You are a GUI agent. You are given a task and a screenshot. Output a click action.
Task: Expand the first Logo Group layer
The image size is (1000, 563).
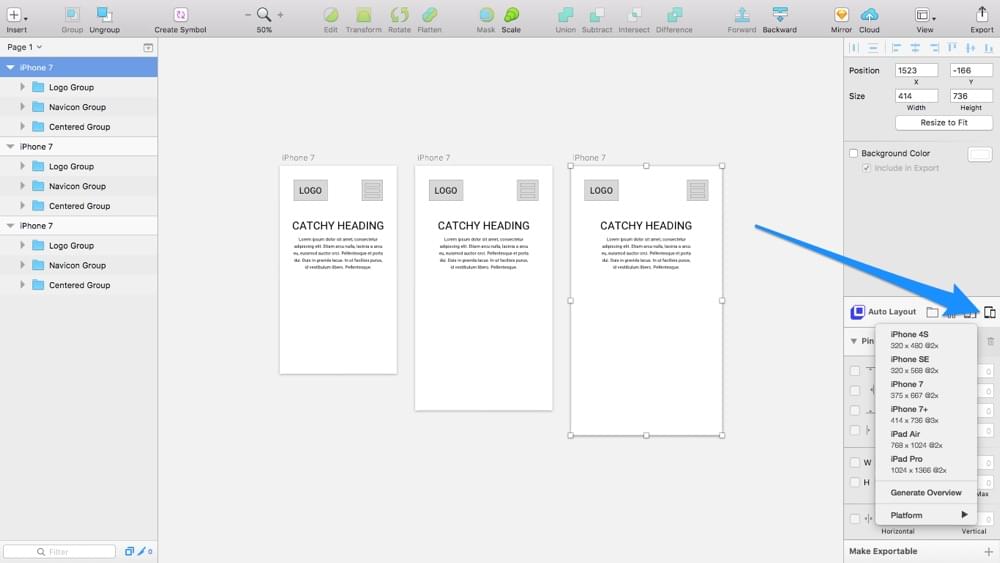click(22, 87)
